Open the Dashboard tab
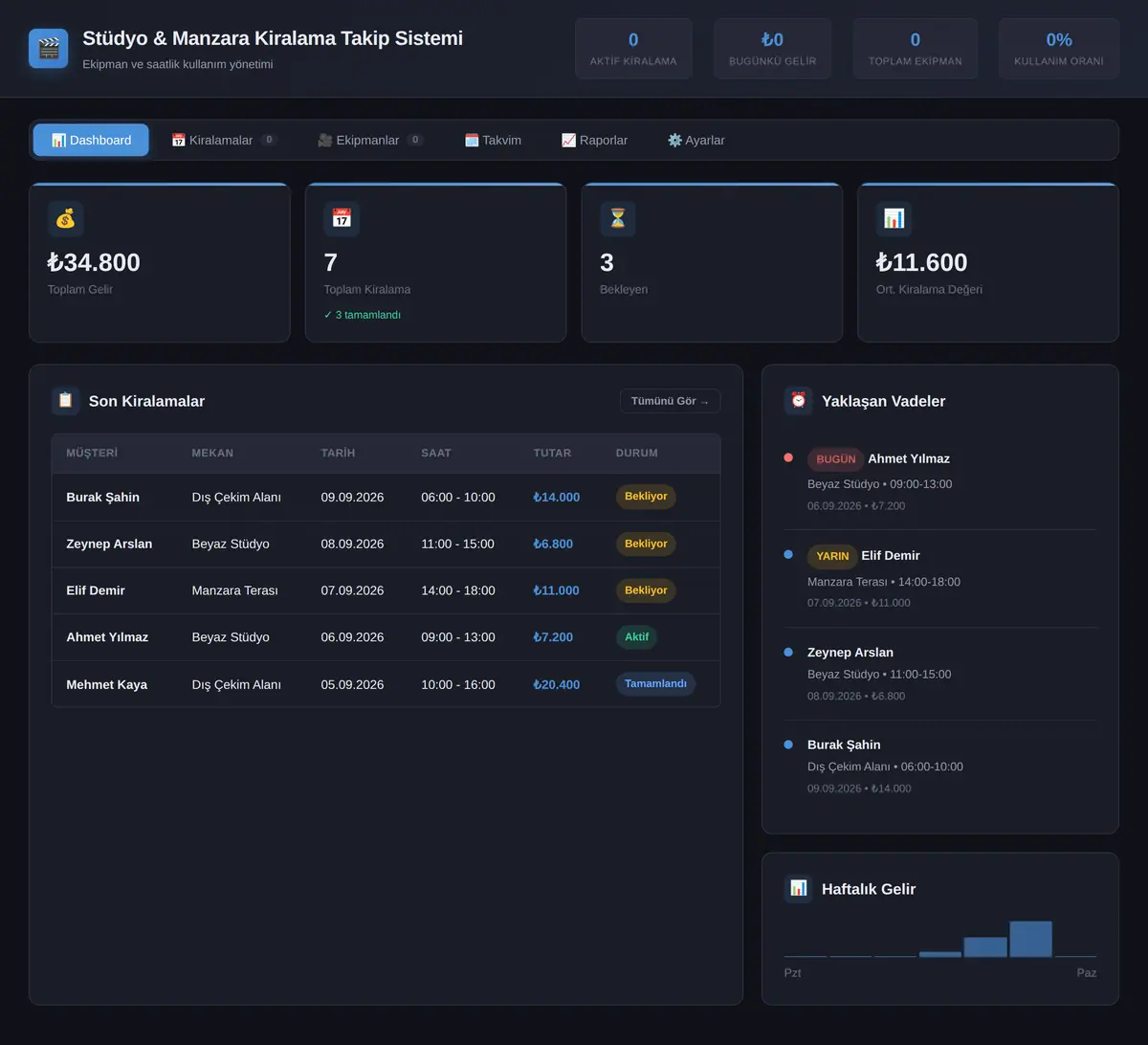 click(91, 140)
